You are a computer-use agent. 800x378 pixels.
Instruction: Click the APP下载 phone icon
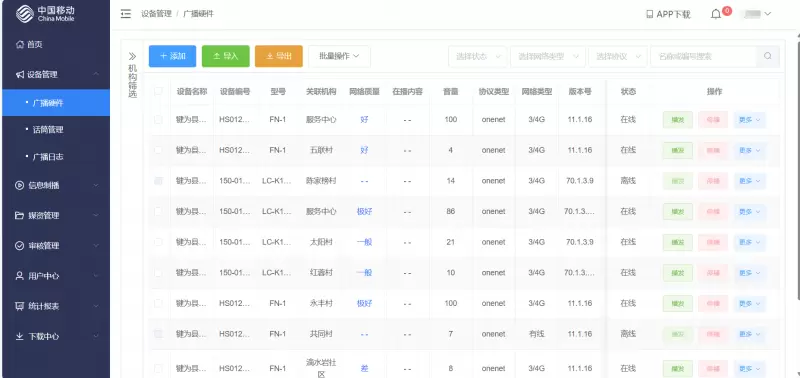coord(649,14)
